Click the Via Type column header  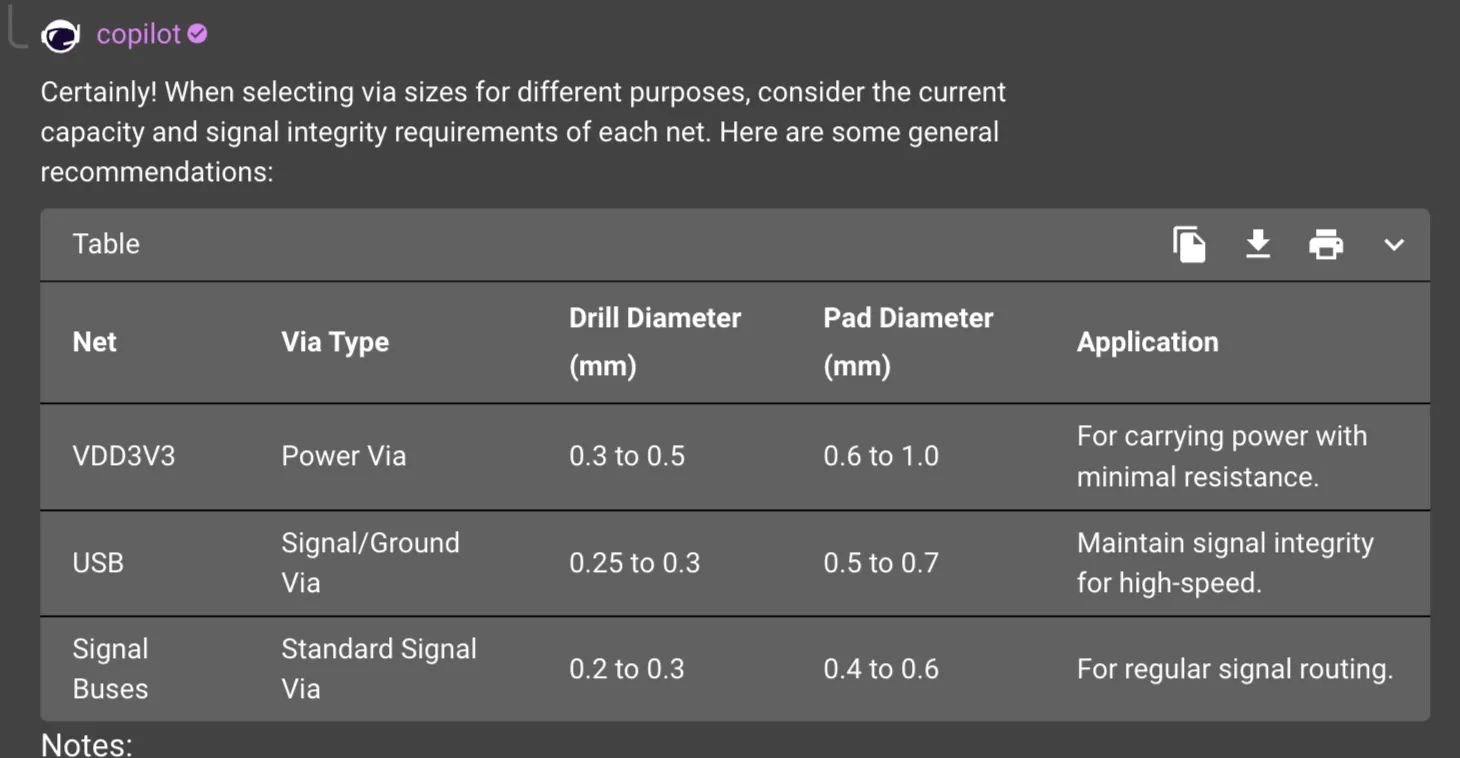(x=335, y=342)
